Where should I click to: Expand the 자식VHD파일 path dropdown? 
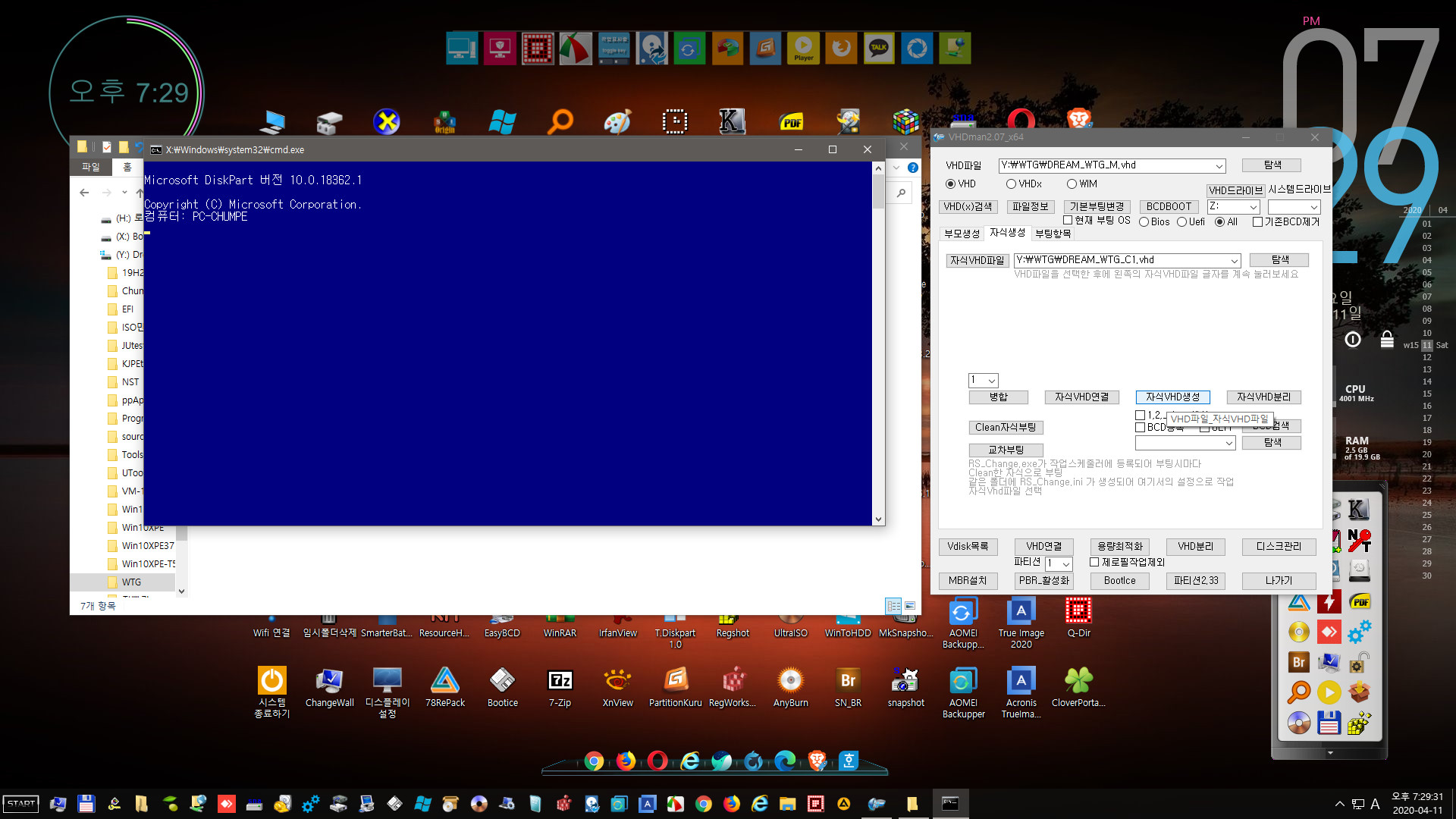pyautogui.click(x=1234, y=261)
